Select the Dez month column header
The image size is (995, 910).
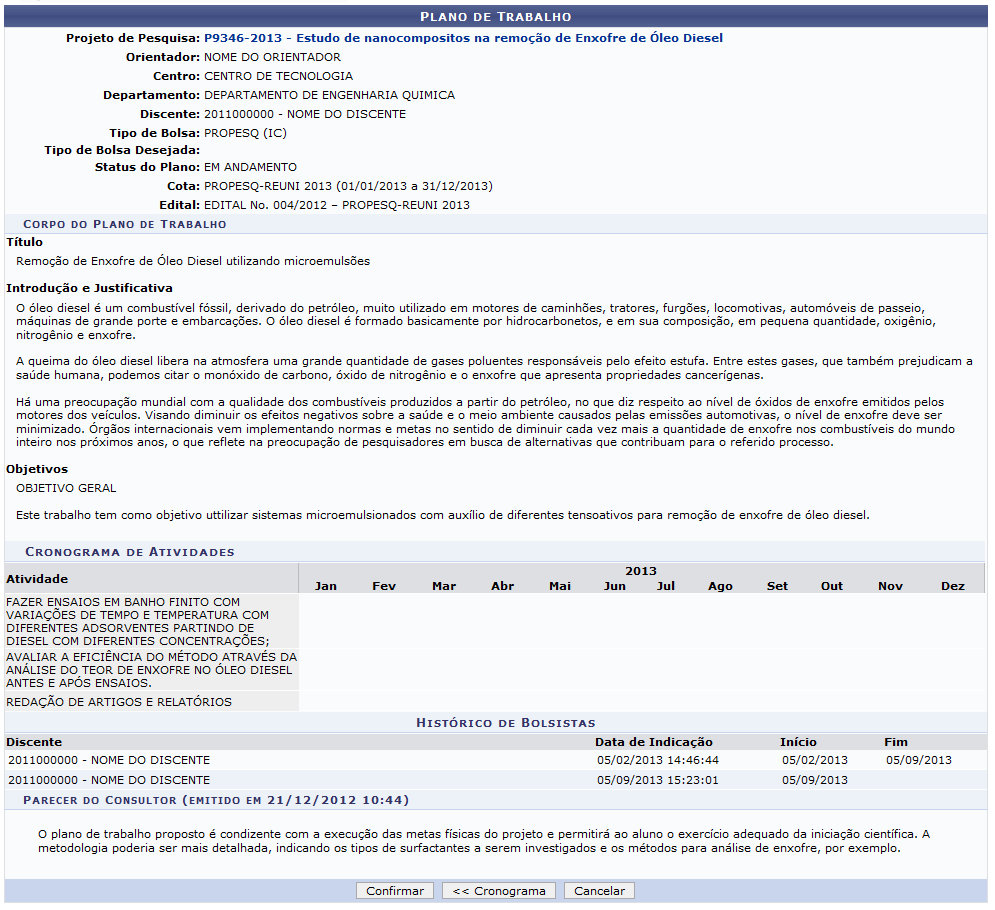click(x=952, y=586)
